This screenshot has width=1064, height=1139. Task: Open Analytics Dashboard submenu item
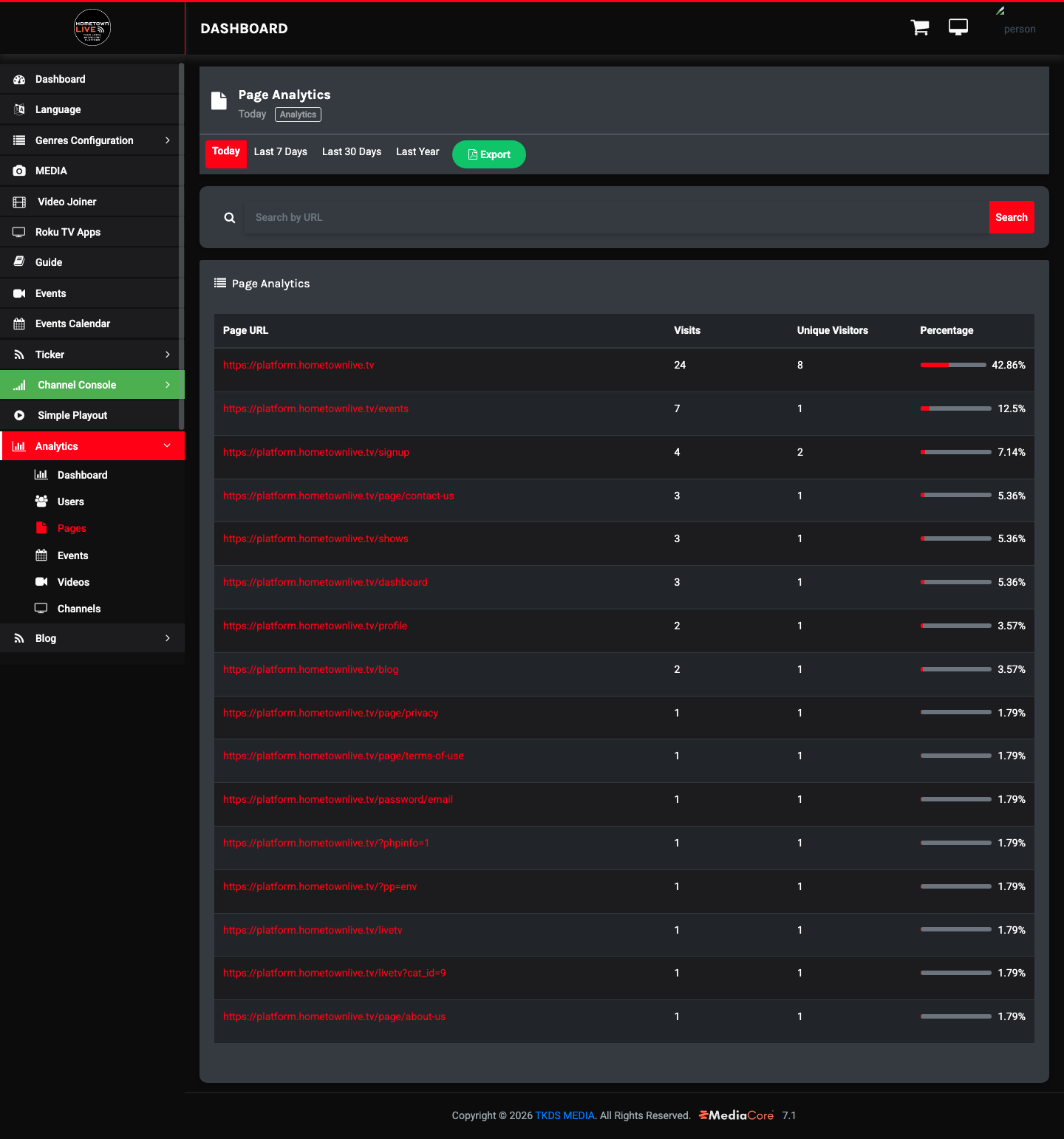83,475
